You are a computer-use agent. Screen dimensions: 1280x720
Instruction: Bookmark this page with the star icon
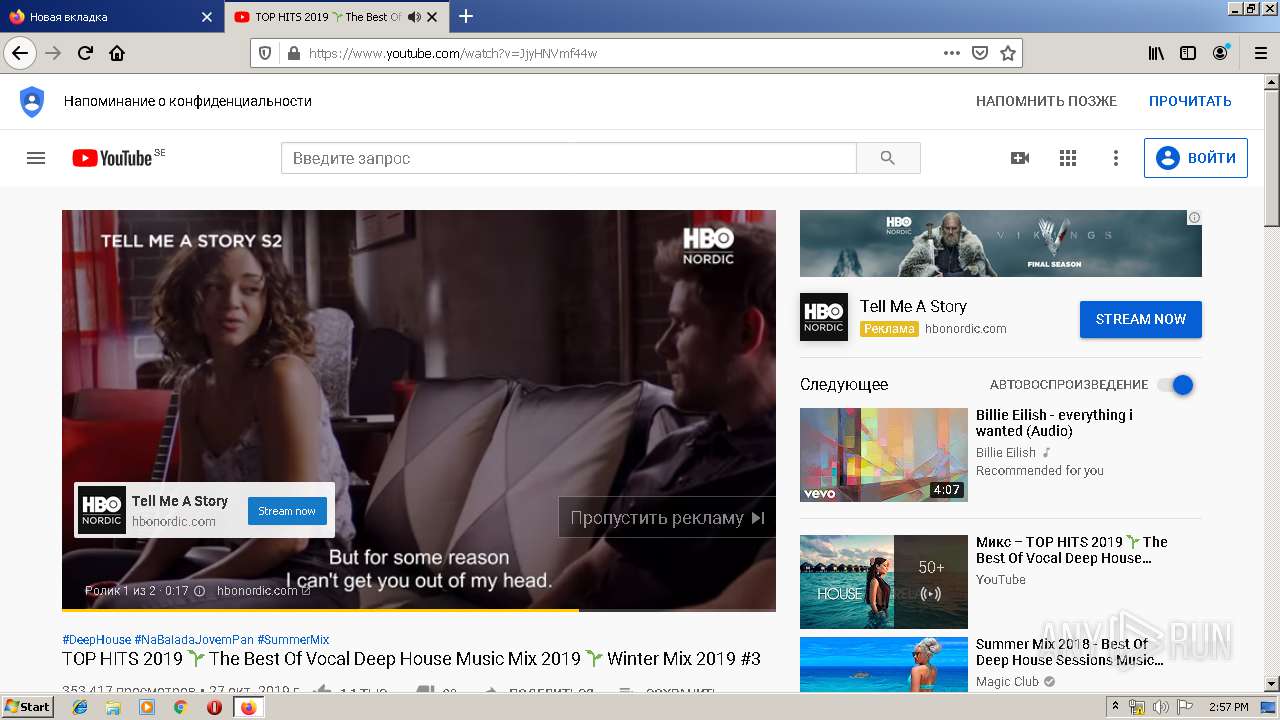pyautogui.click(x=1008, y=53)
